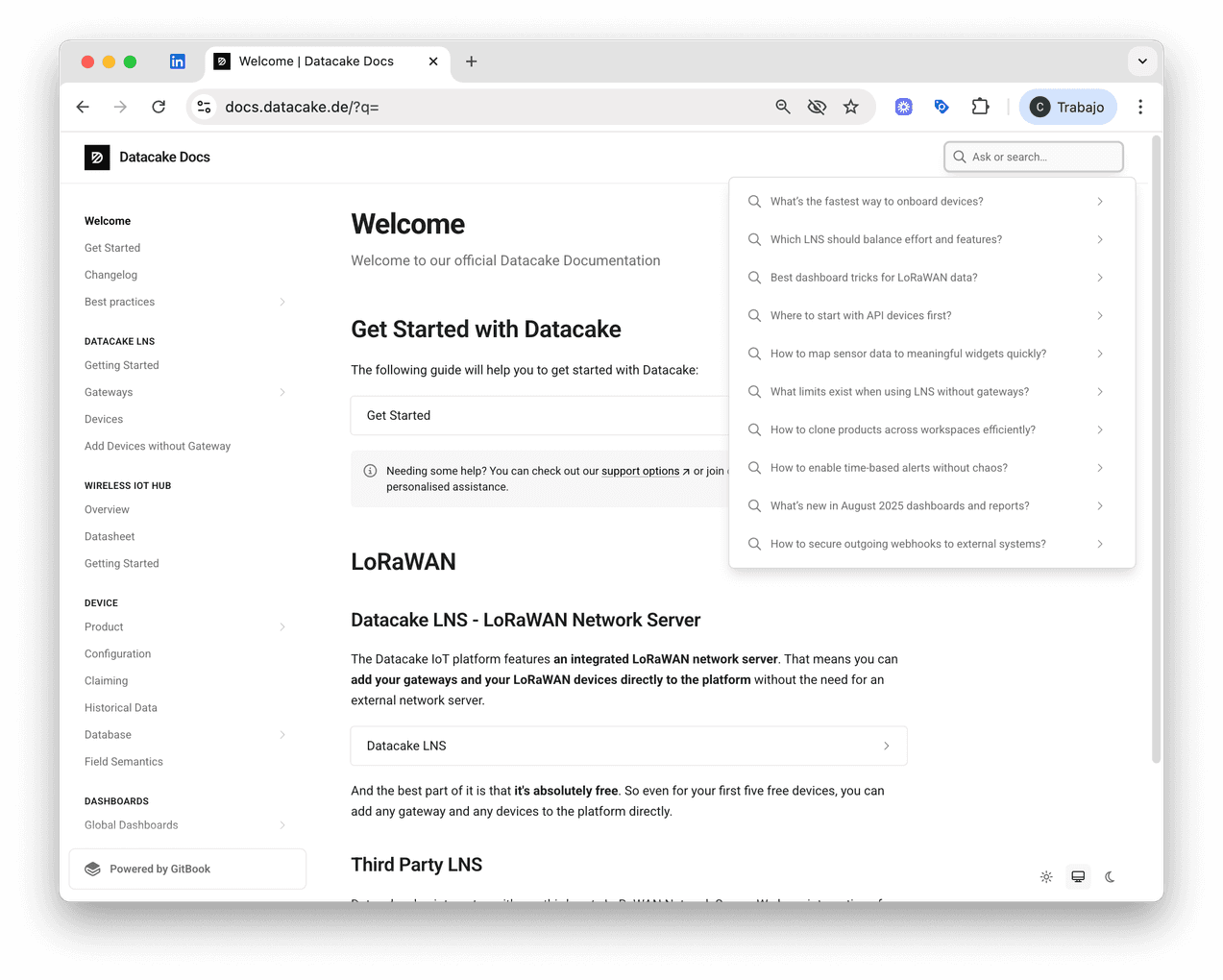The image size is (1223, 980).
Task: Bookmark this page with the star icon
Action: (850, 107)
